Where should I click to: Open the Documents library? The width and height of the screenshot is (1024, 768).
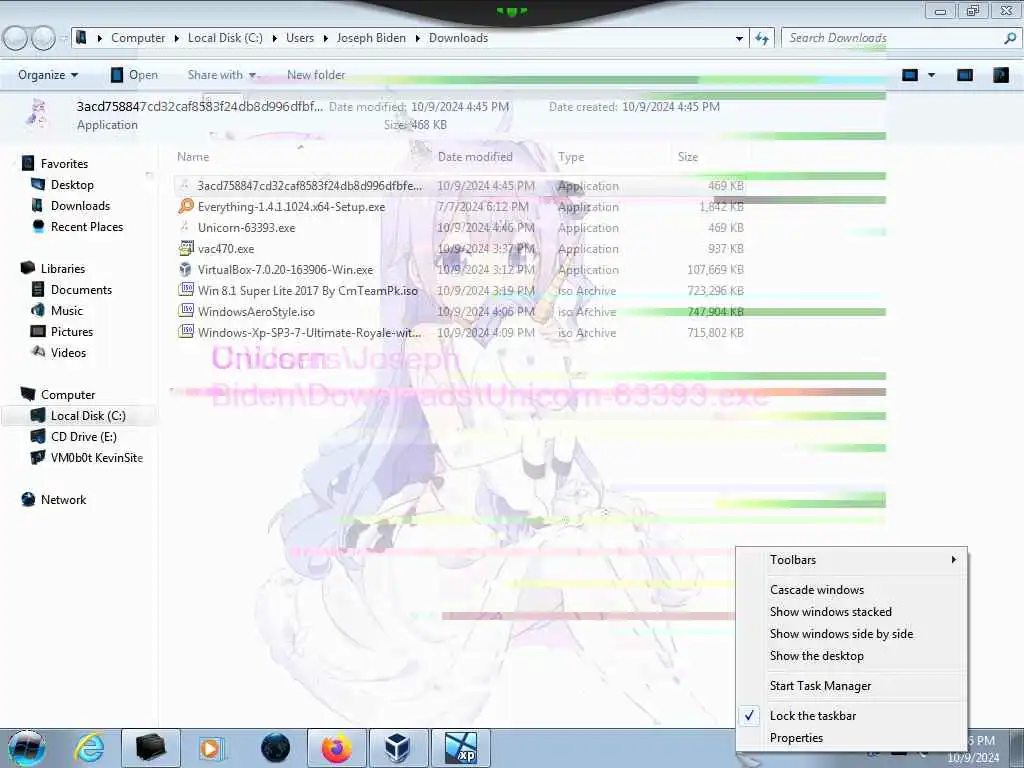point(81,289)
